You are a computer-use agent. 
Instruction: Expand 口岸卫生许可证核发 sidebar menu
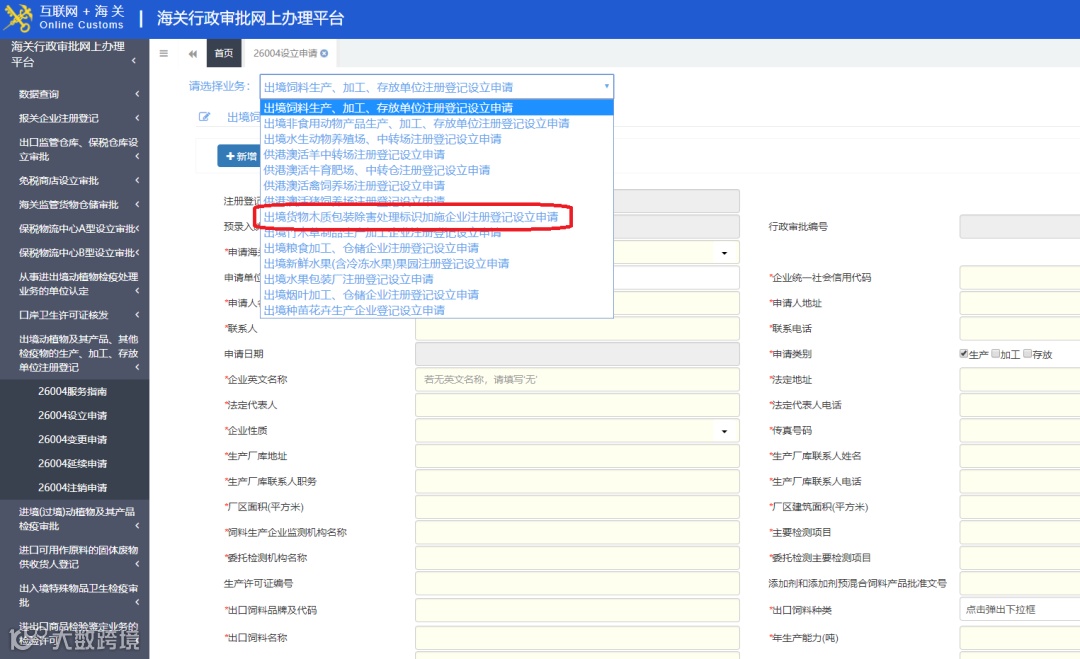click(x=74, y=315)
